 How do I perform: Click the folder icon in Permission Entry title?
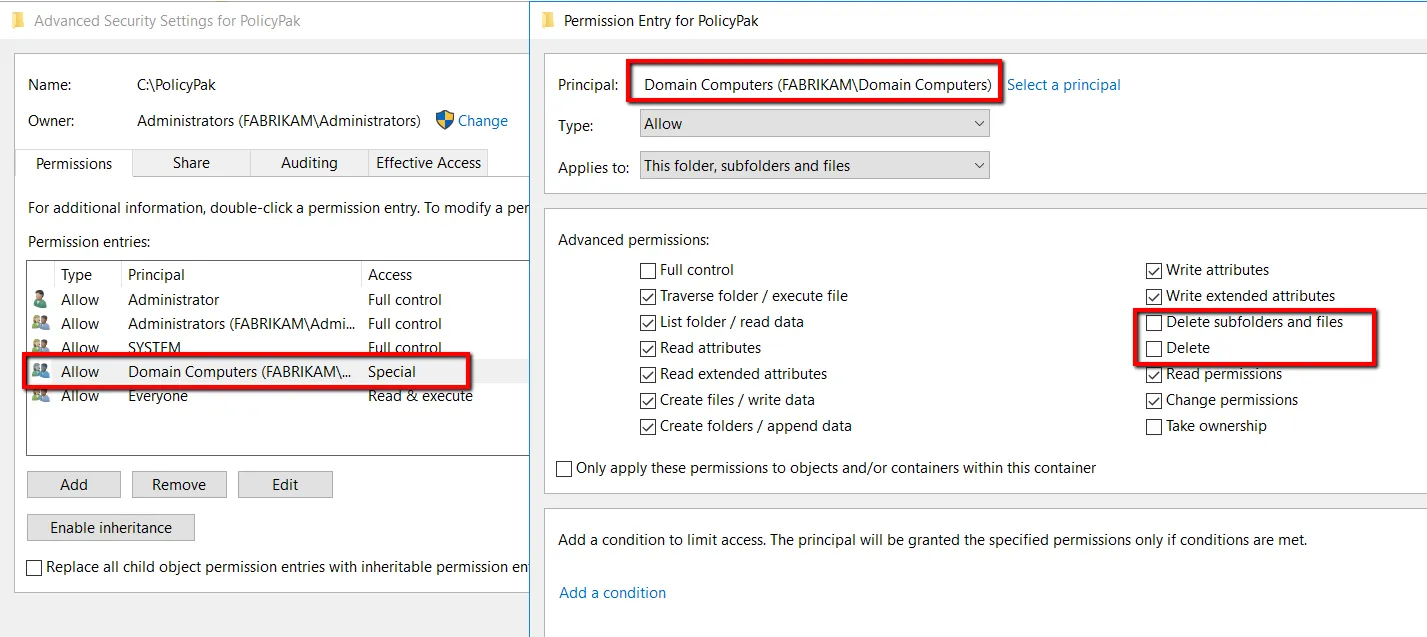tap(548, 20)
